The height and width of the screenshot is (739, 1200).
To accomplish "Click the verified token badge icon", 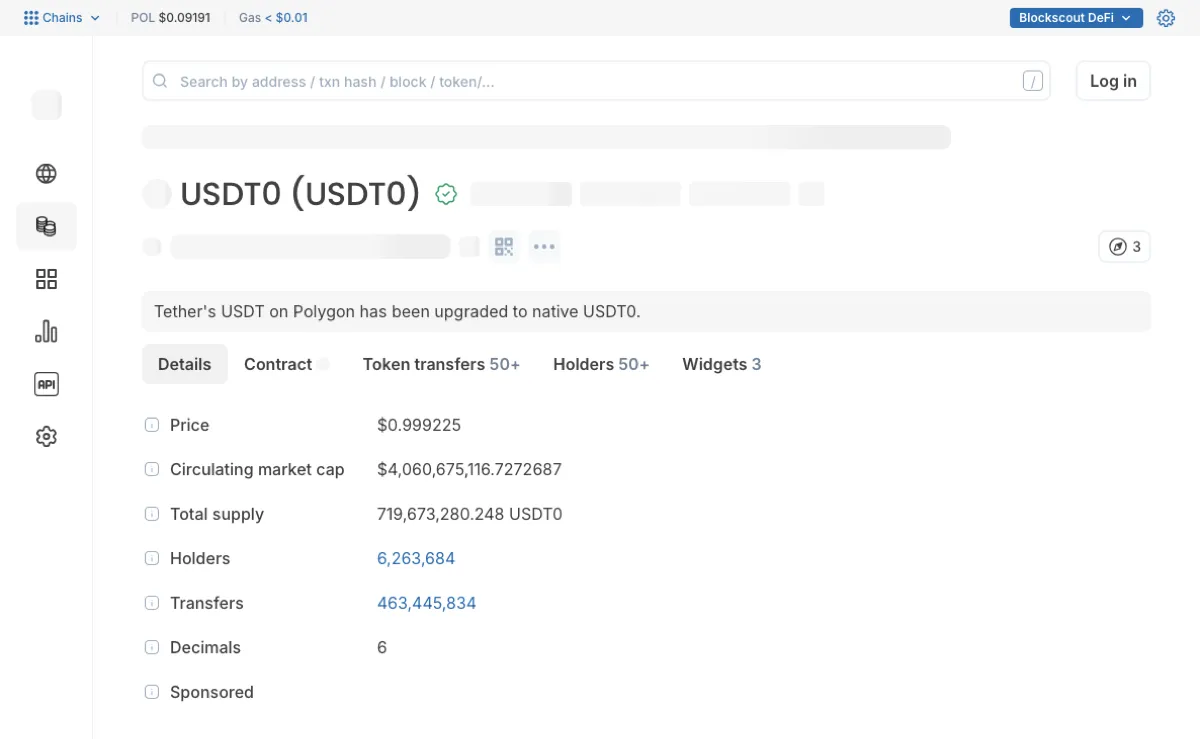I will coord(446,194).
